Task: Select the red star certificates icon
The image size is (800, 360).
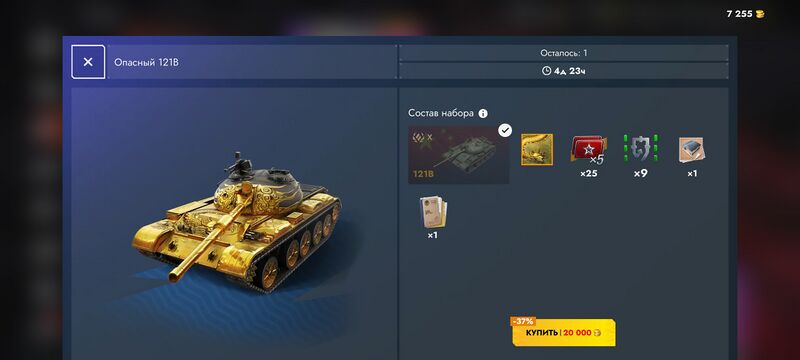Action: point(589,150)
